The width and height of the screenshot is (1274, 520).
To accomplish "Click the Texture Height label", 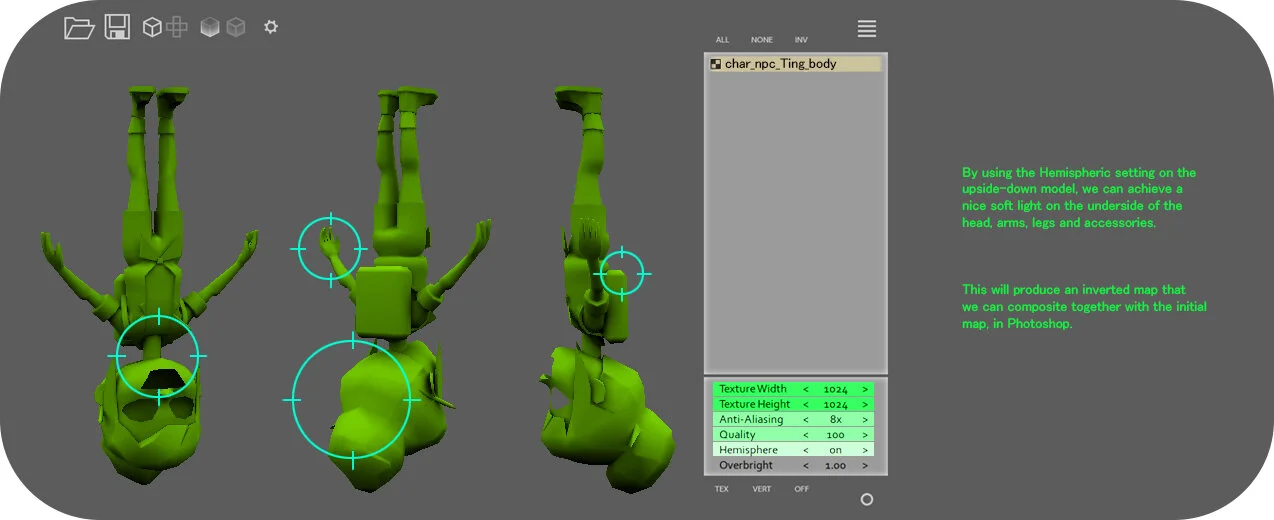I will [x=754, y=404].
